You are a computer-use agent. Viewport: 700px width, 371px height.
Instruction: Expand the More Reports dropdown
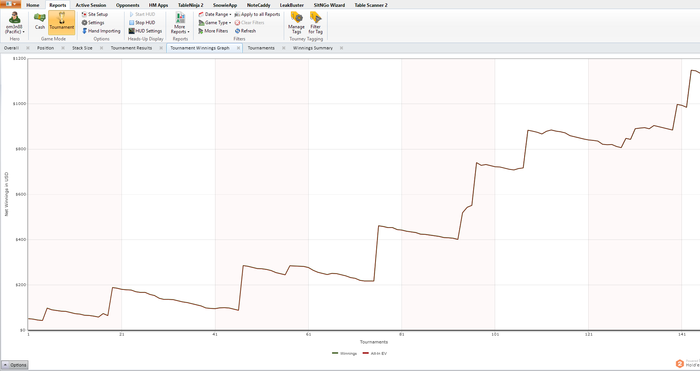(180, 23)
